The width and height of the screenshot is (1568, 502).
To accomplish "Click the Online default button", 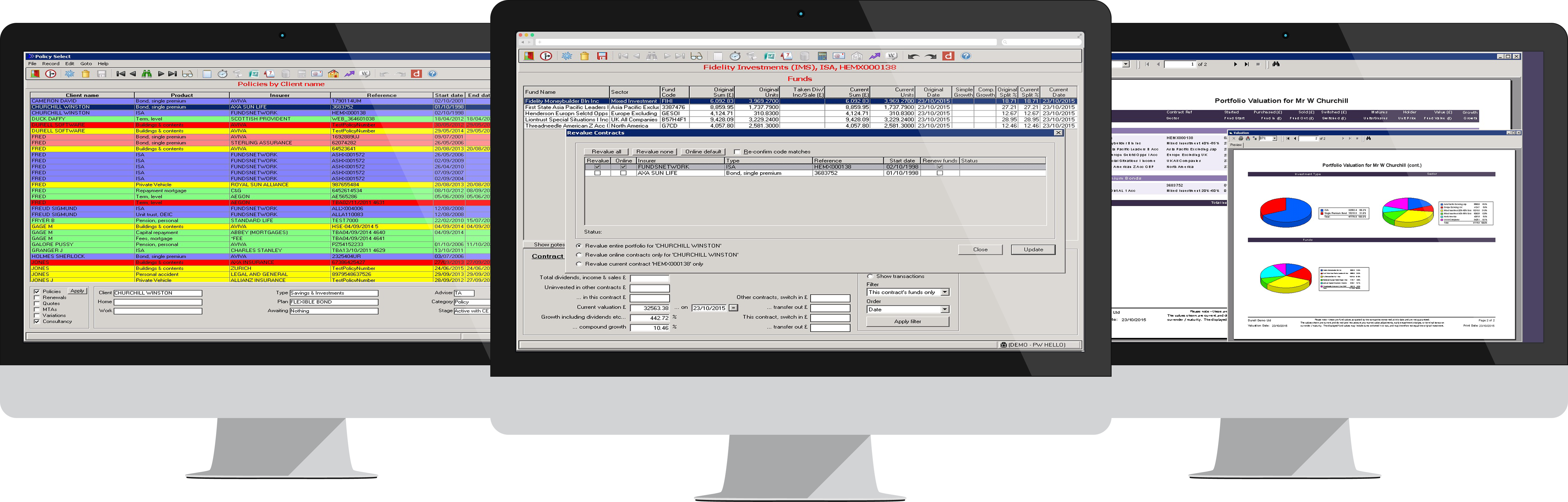I will point(703,152).
